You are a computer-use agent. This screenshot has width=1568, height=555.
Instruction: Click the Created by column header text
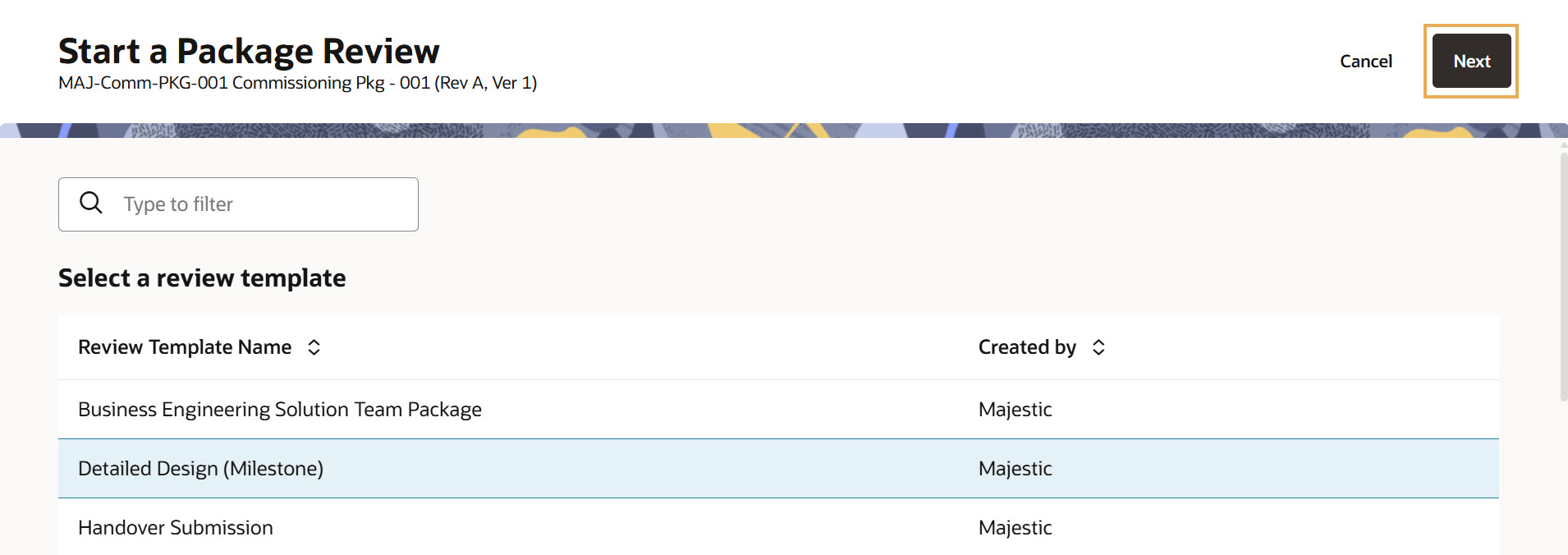[1027, 347]
